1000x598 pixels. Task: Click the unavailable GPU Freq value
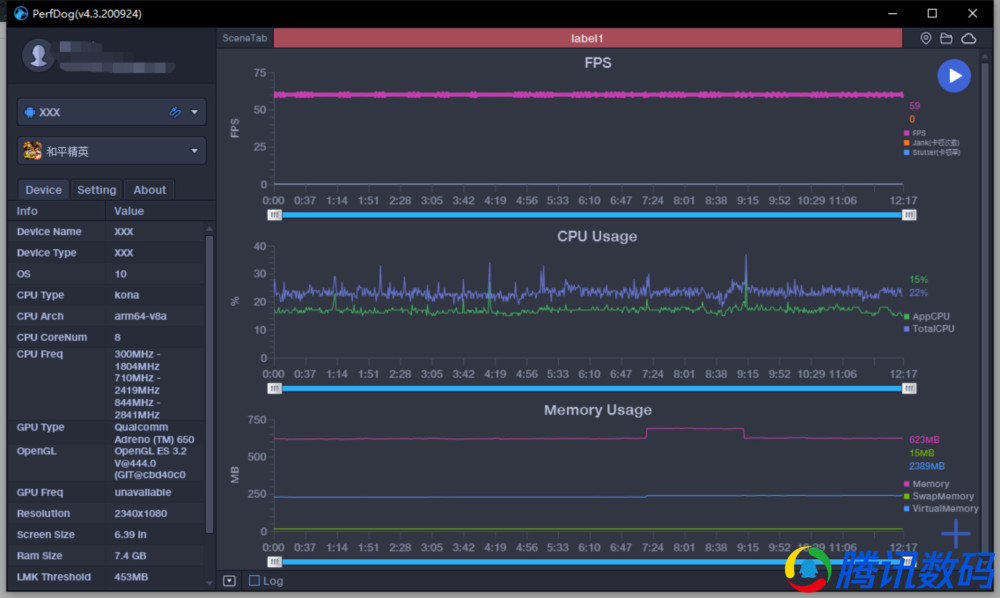143,492
